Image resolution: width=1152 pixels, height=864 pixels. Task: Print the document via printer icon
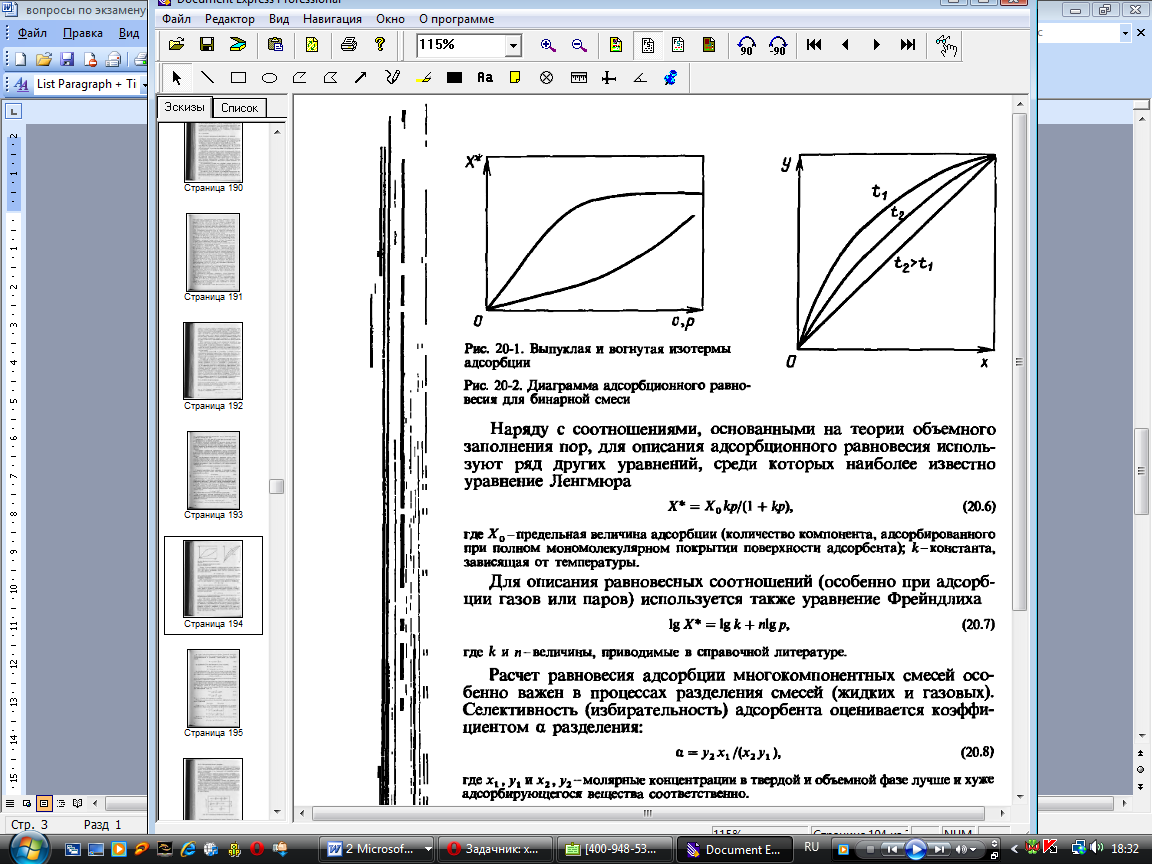pyautogui.click(x=349, y=45)
